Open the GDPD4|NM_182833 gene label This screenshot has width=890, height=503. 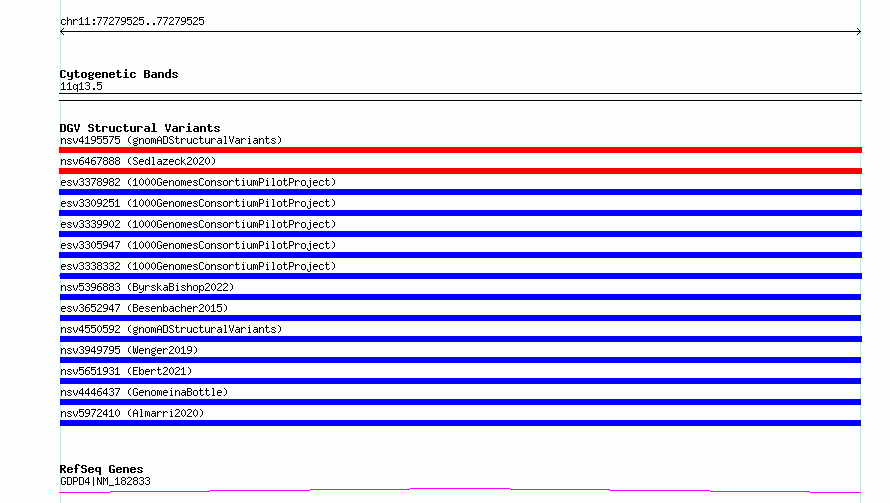[105, 481]
